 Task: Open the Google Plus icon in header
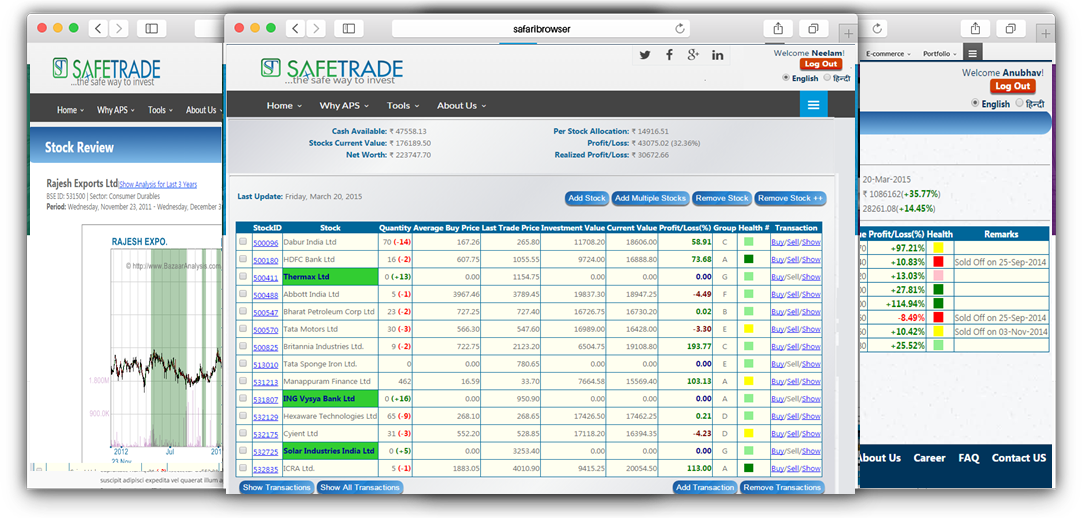694,55
